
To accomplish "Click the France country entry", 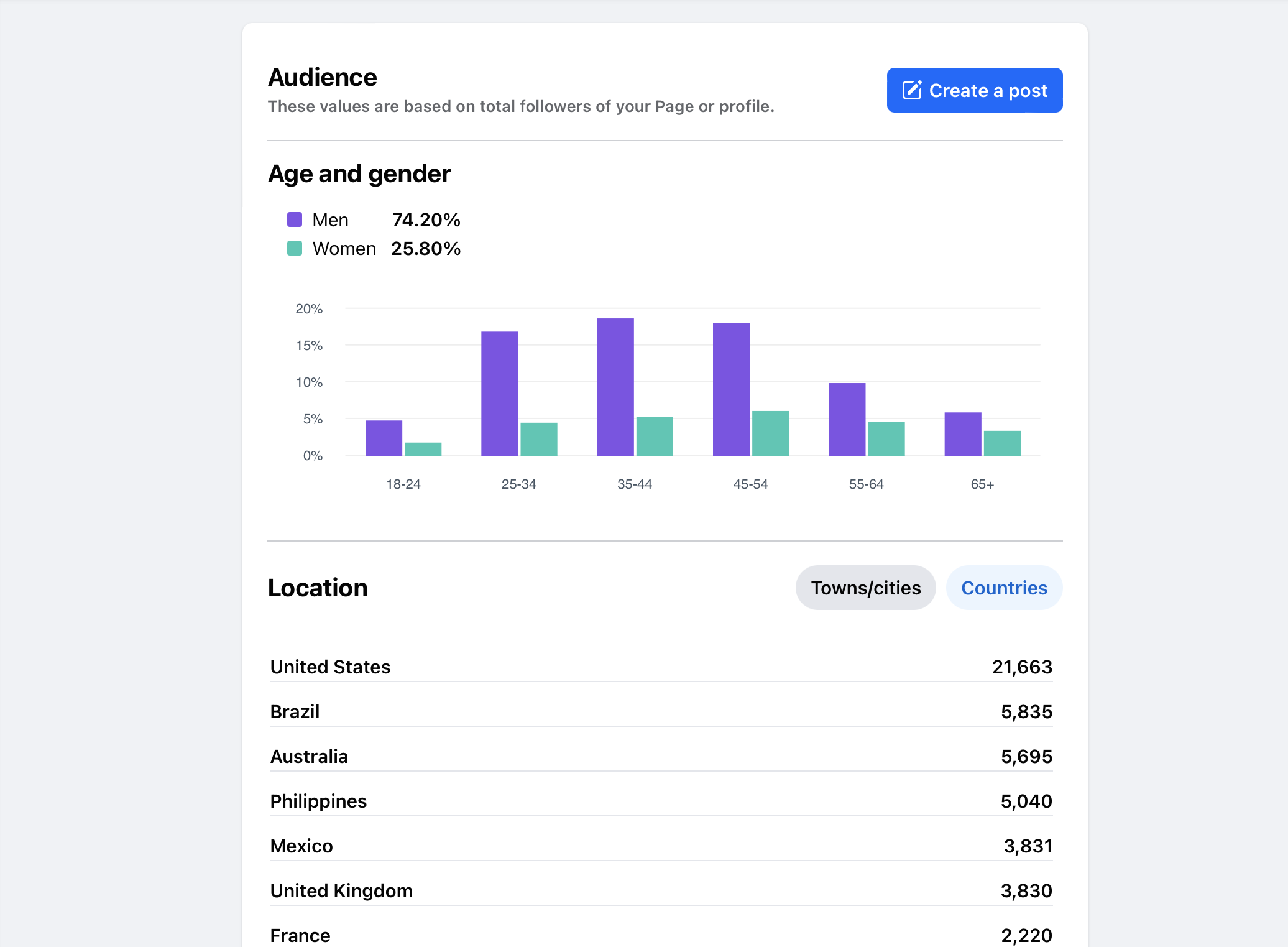I will click(x=661, y=935).
